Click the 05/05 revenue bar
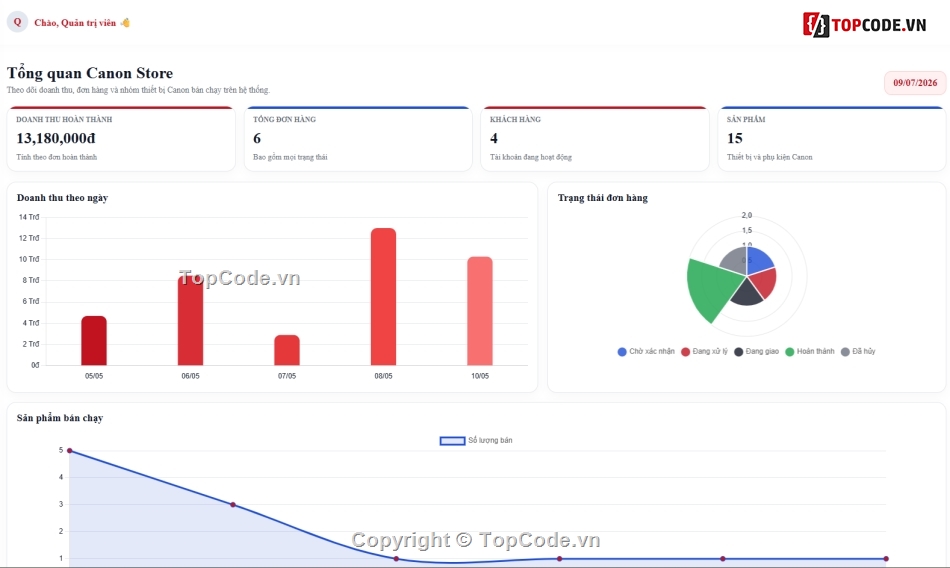 coord(94,341)
